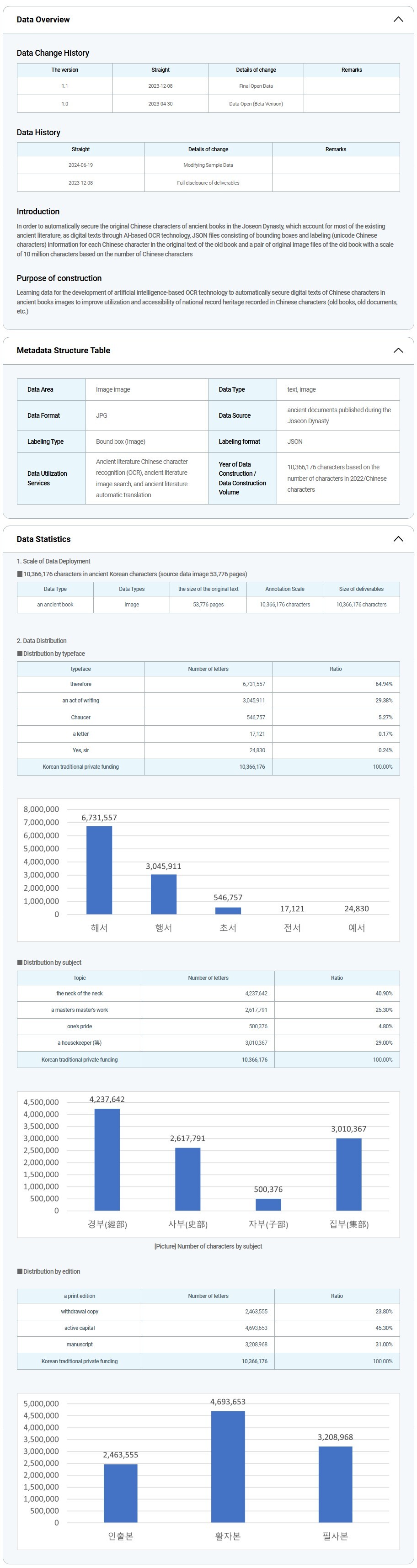This screenshot has width=417, height=1568.
Task: Collapse the Metadata Structure Table chevron
Action: [398, 351]
